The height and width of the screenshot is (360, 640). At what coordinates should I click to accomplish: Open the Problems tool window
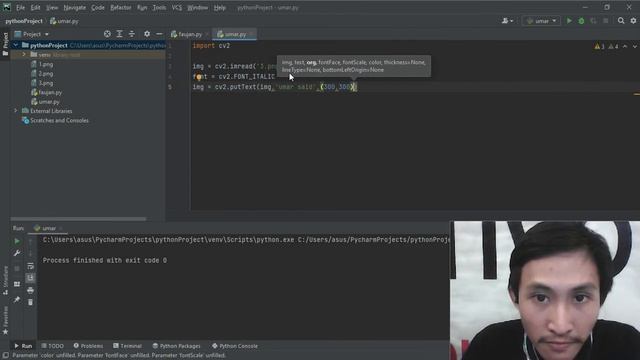point(88,346)
